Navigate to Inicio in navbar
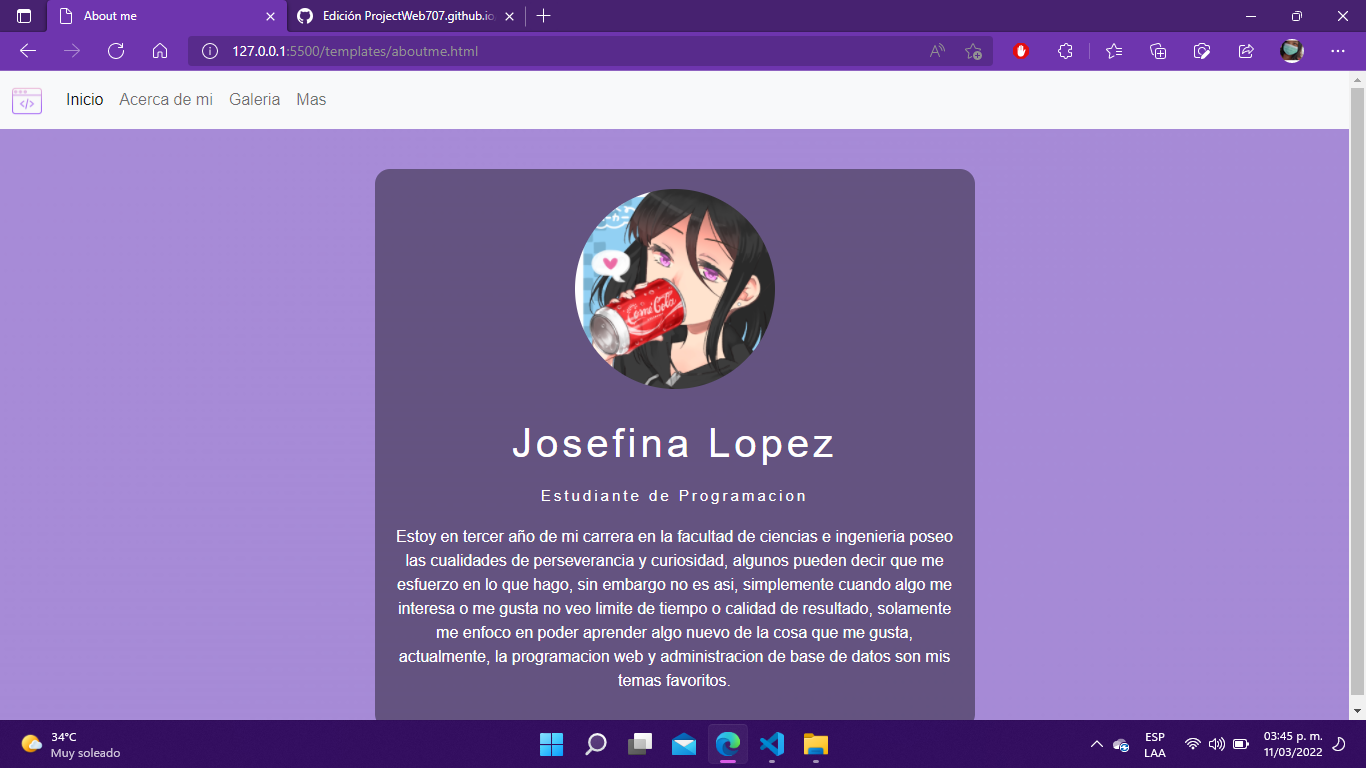1366x768 pixels. point(85,100)
